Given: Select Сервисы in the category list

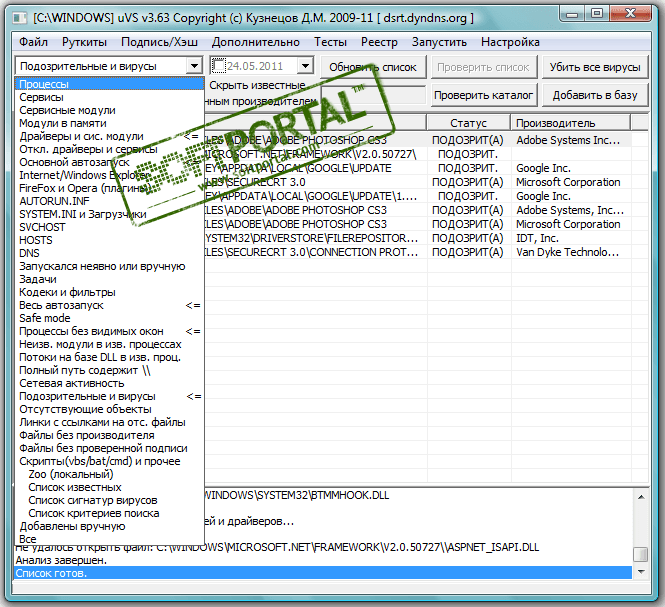Looking at the screenshot, I should coord(109,97).
